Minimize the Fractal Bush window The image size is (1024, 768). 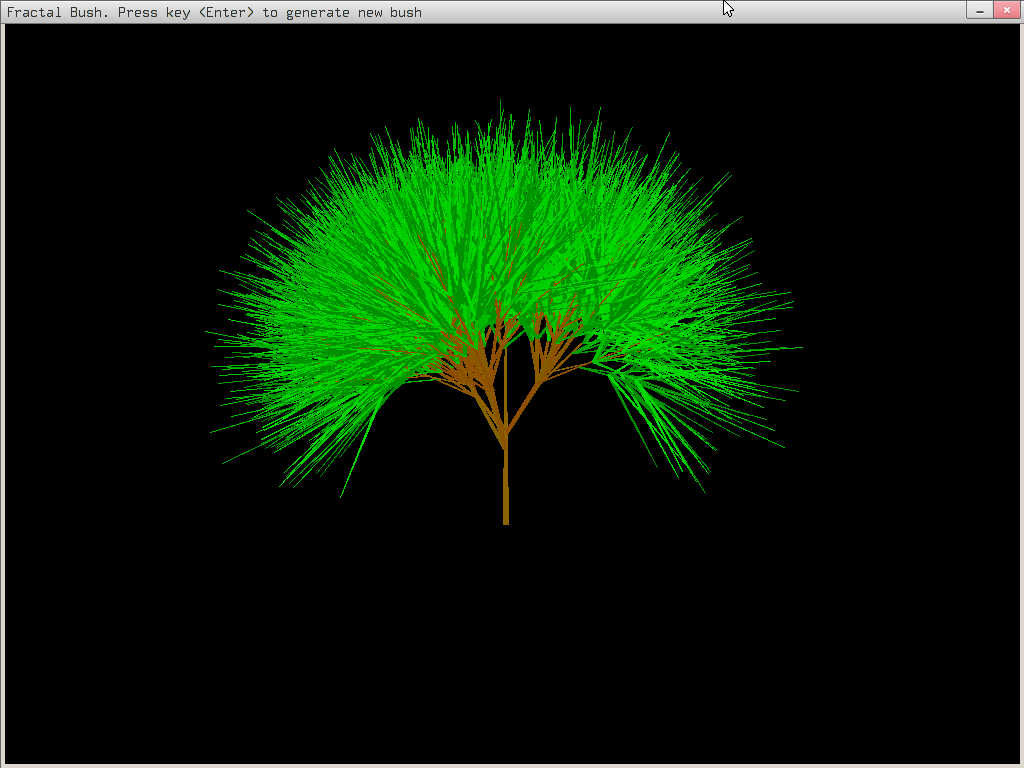point(979,10)
